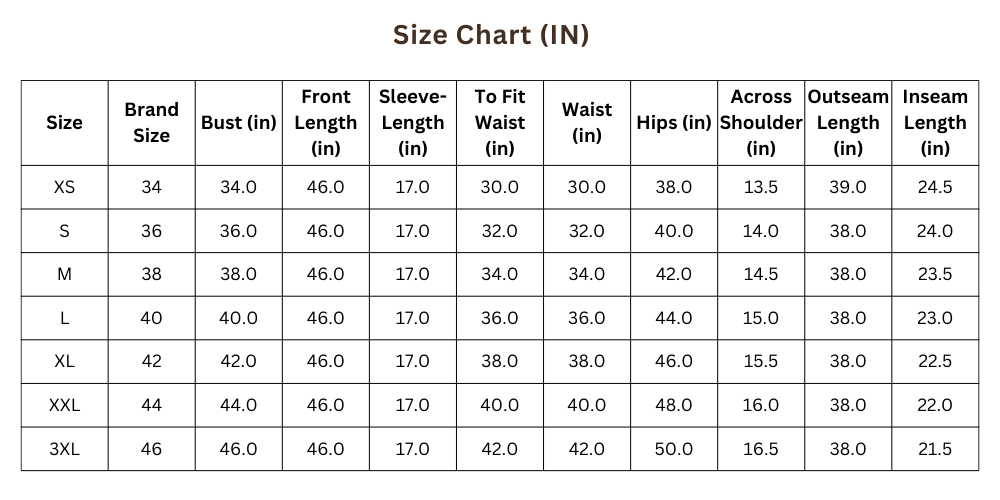Select the XXL size row label
Image resolution: width=1000 pixels, height=500 pixels.
[65, 405]
